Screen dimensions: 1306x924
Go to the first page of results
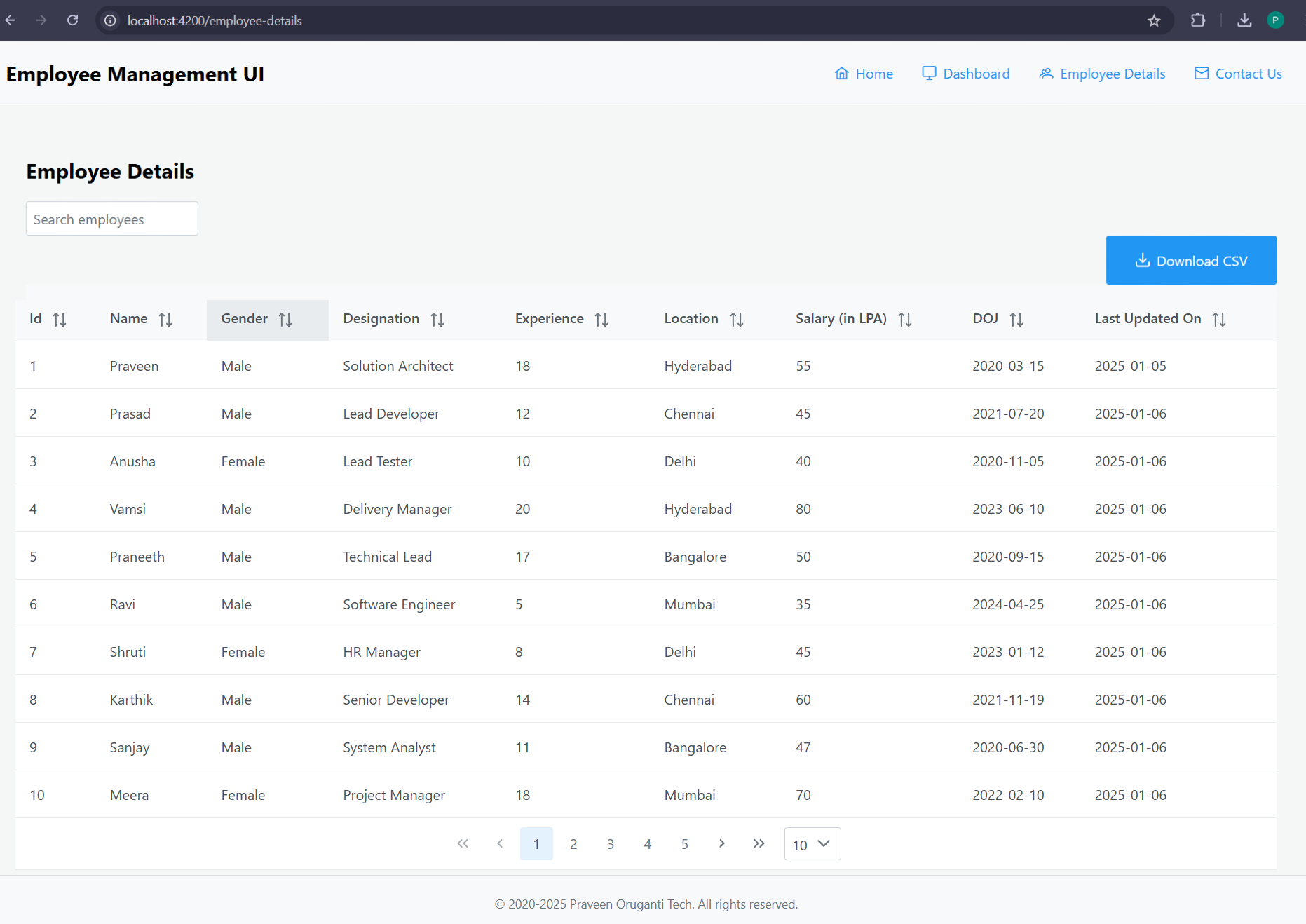point(463,843)
